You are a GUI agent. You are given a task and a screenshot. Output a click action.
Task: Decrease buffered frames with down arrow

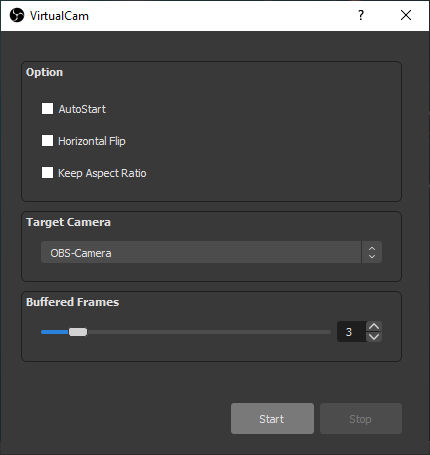point(374,337)
